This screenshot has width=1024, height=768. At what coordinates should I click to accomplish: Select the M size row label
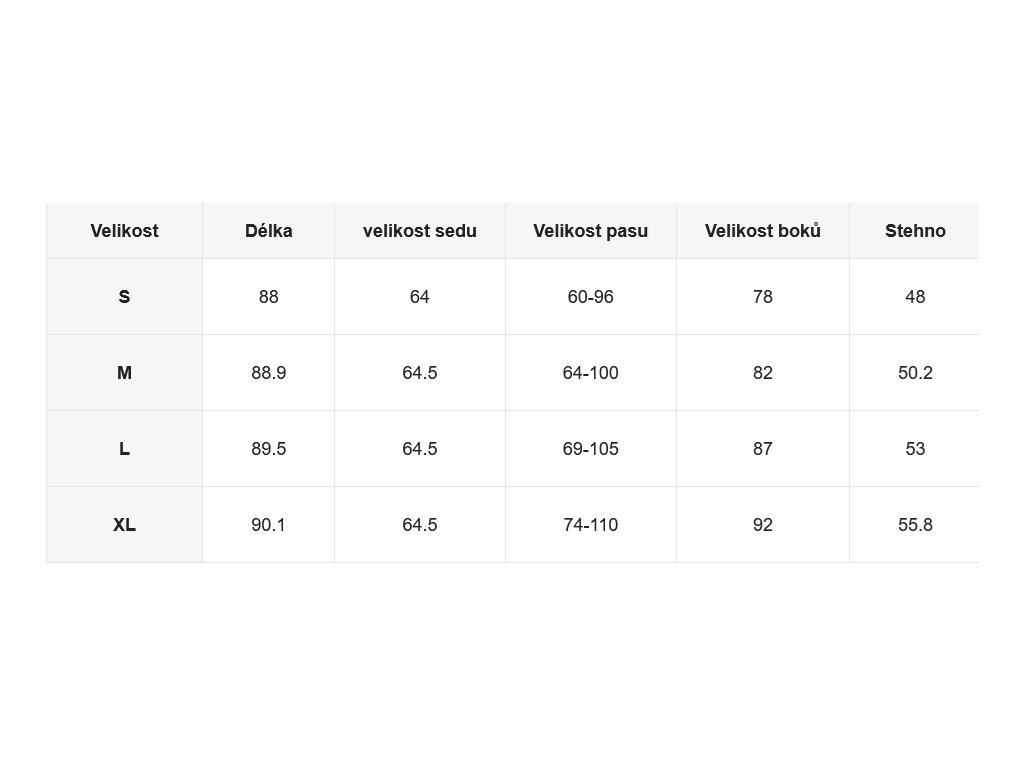pyautogui.click(x=124, y=373)
